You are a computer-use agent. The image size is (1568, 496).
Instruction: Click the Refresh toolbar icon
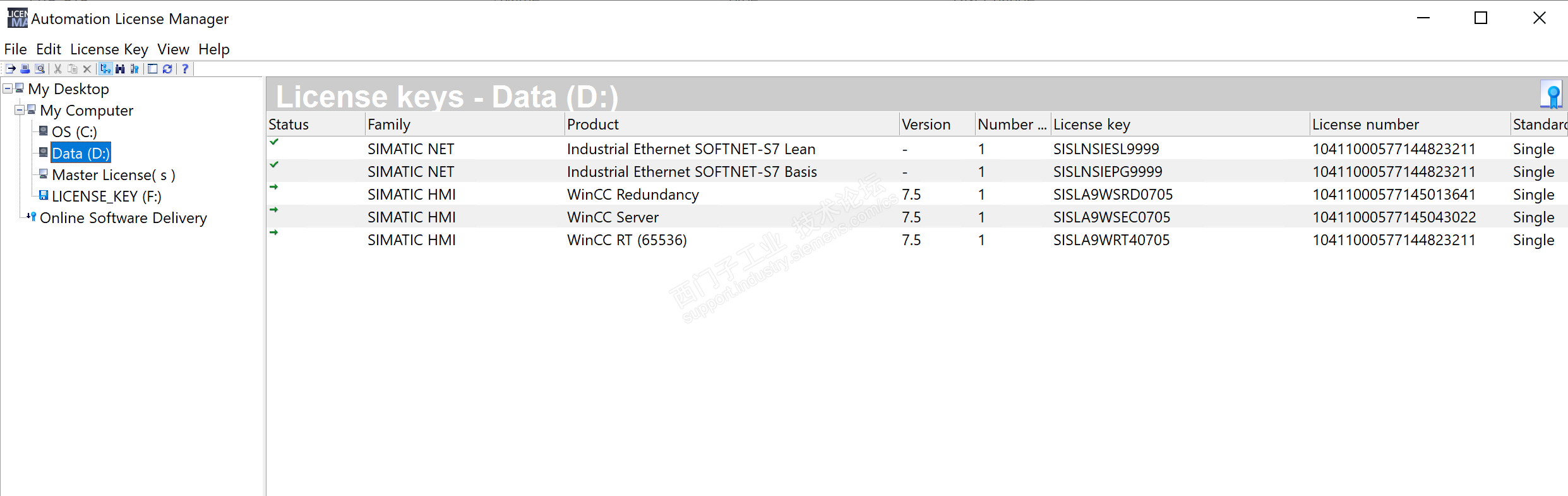tap(167, 69)
